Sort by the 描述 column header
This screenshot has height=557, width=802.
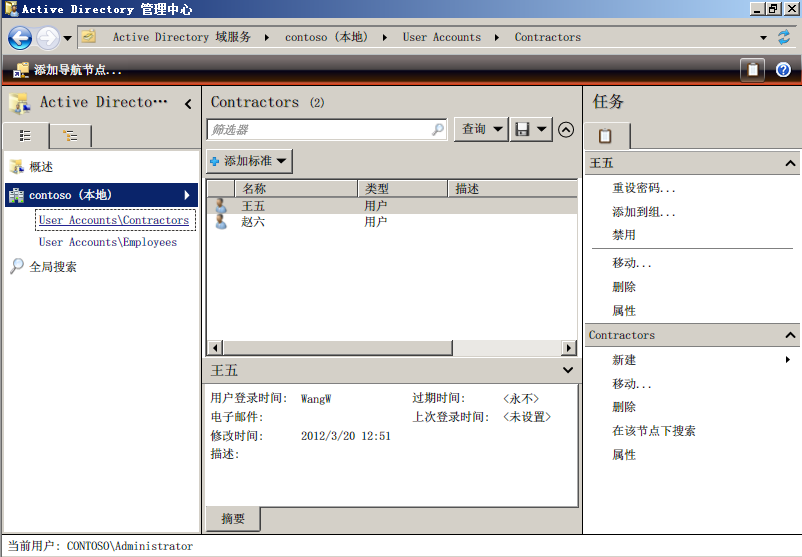pos(513,189)
